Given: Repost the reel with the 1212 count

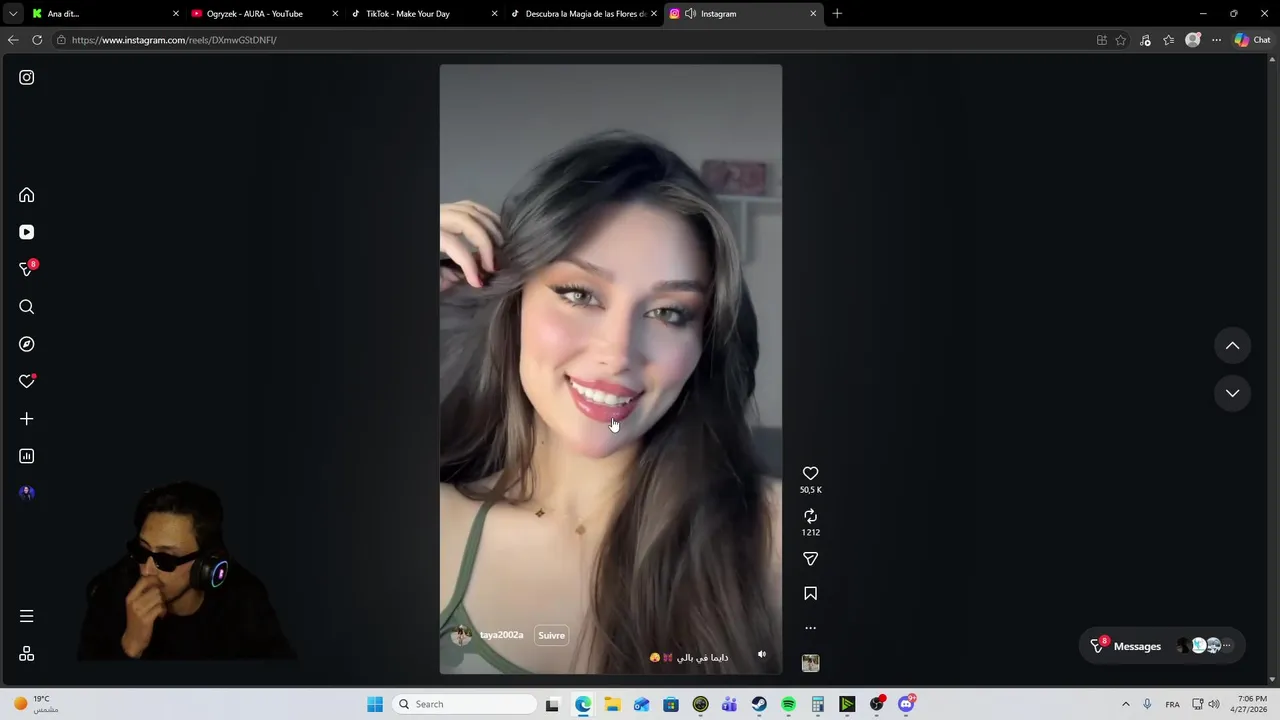Looking at the screenshot, I should coord(810,516).
